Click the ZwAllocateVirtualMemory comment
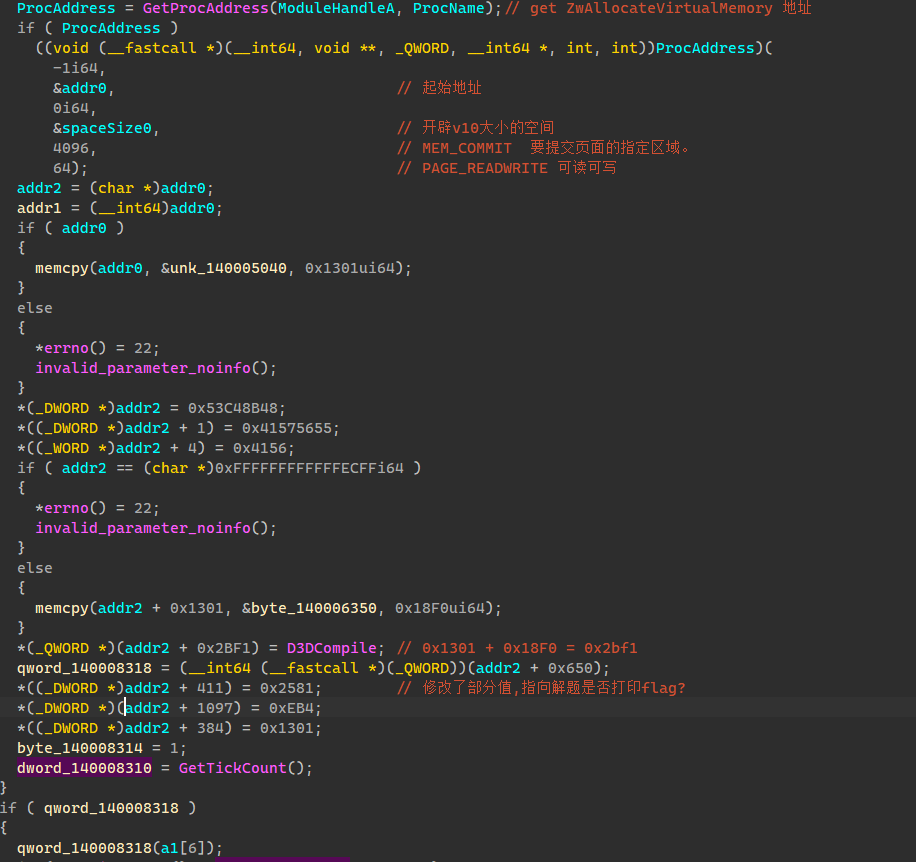The image size is (916, 862). (x=658, y=8)
